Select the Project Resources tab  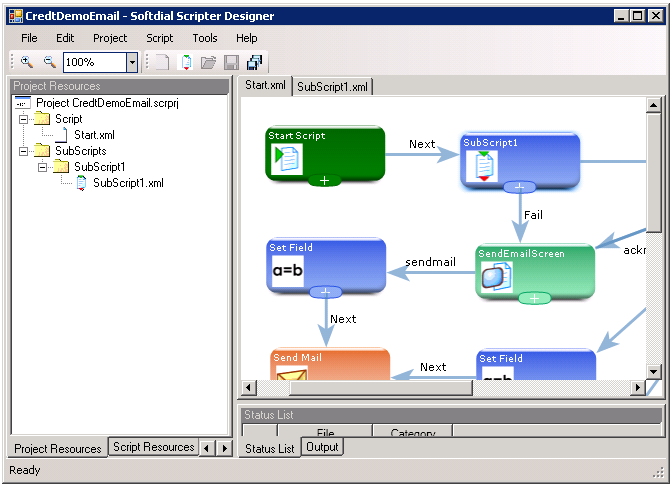tap(58, 448)
